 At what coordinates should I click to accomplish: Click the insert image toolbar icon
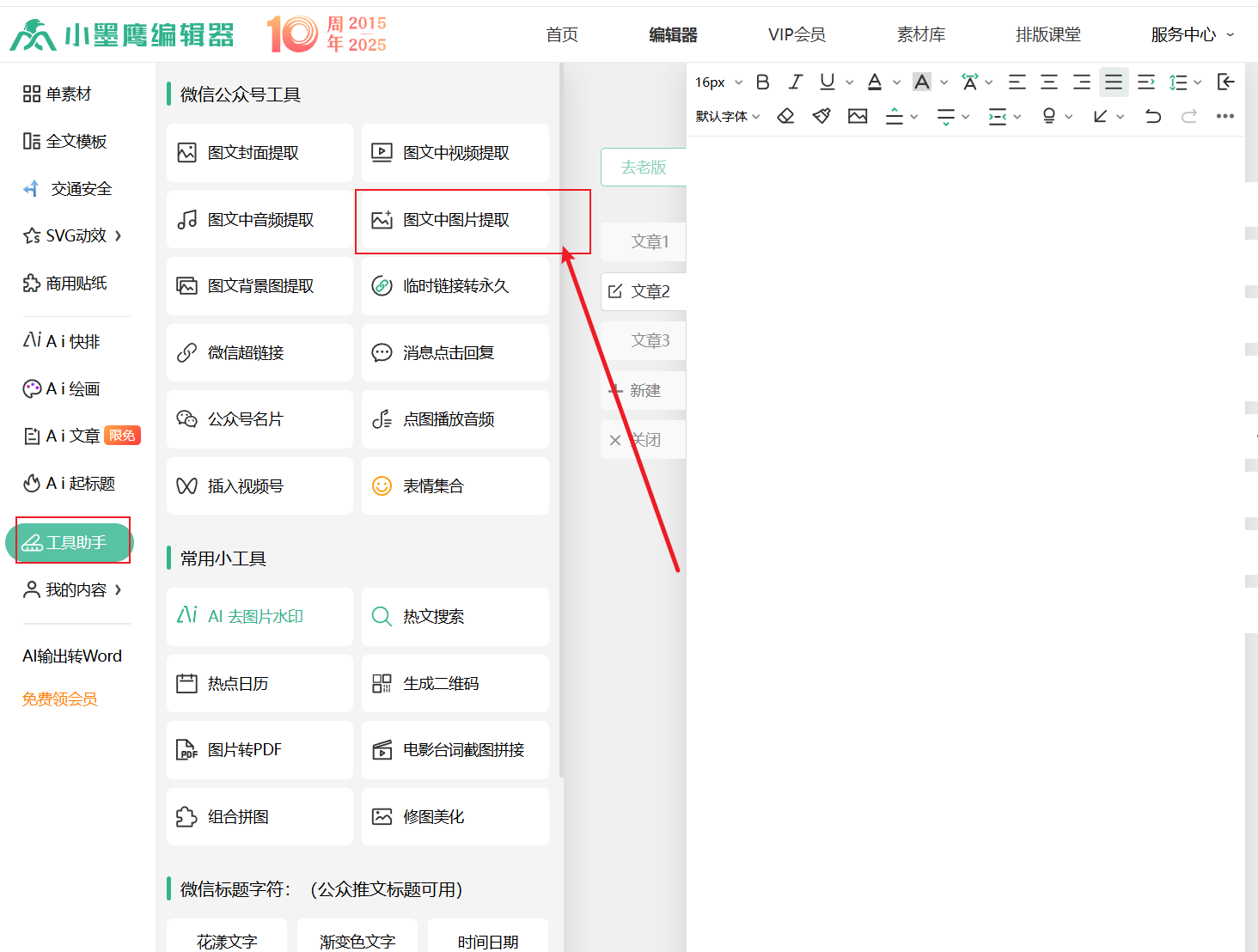pos(857,116)
